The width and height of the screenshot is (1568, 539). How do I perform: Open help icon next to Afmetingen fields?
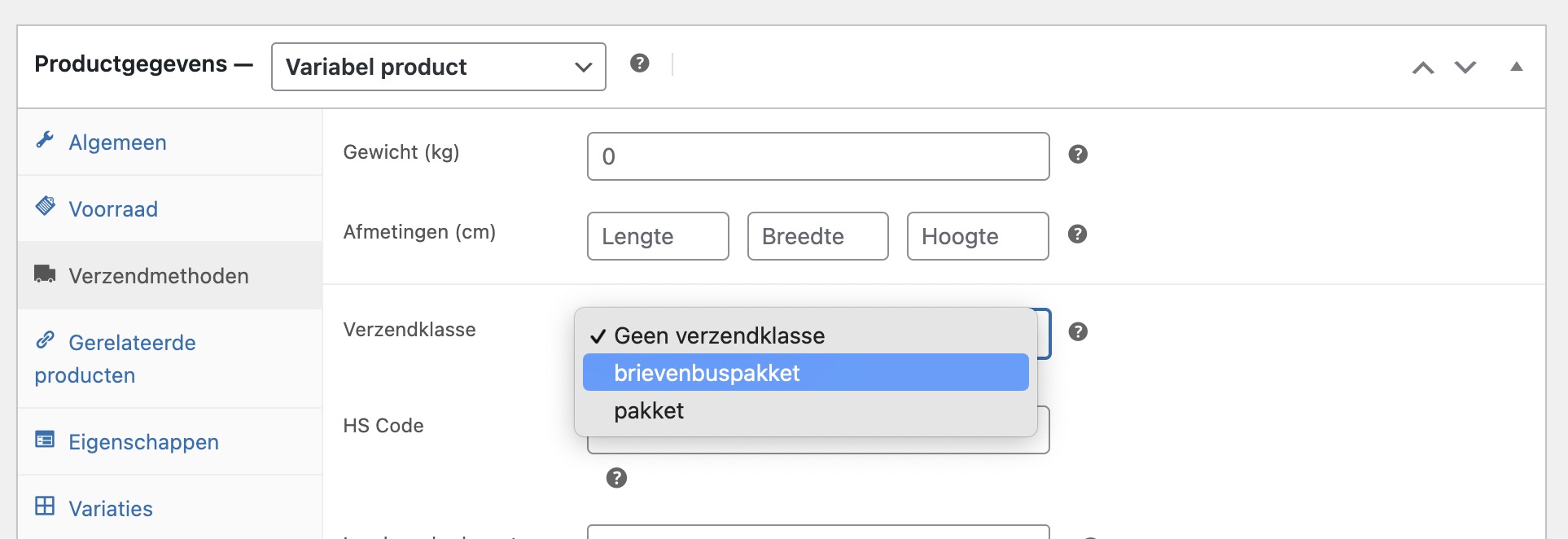1079,234
